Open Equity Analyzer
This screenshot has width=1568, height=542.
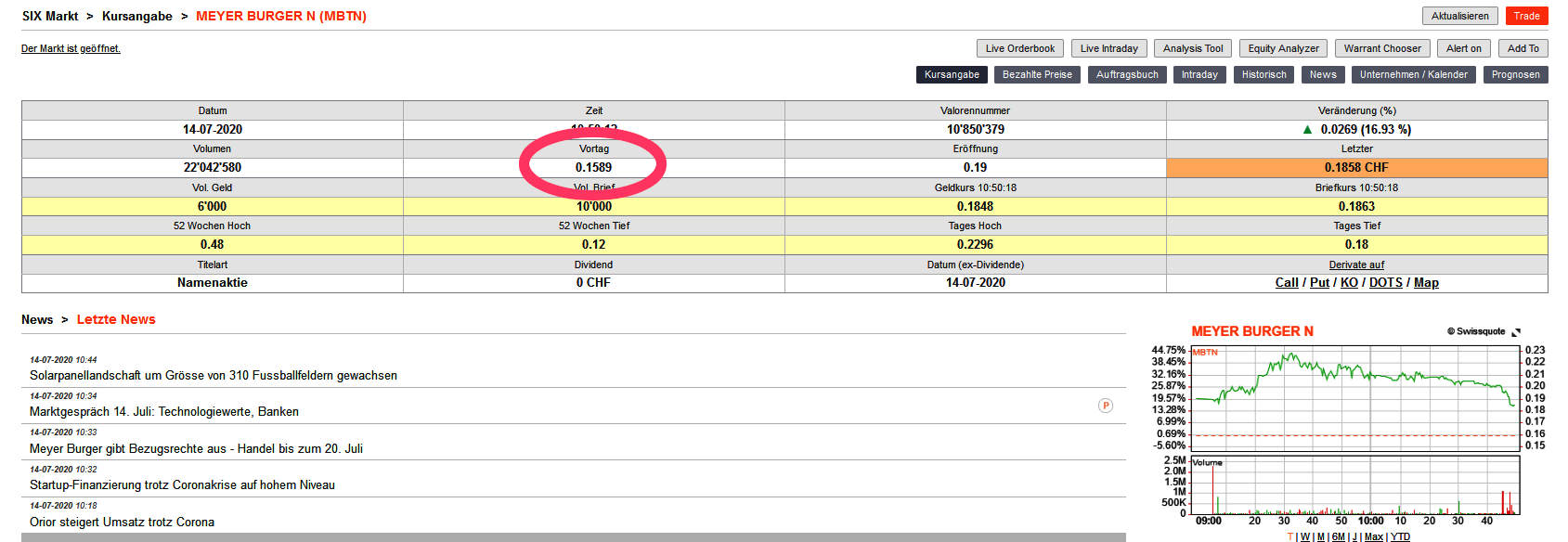pos(1283,48)
